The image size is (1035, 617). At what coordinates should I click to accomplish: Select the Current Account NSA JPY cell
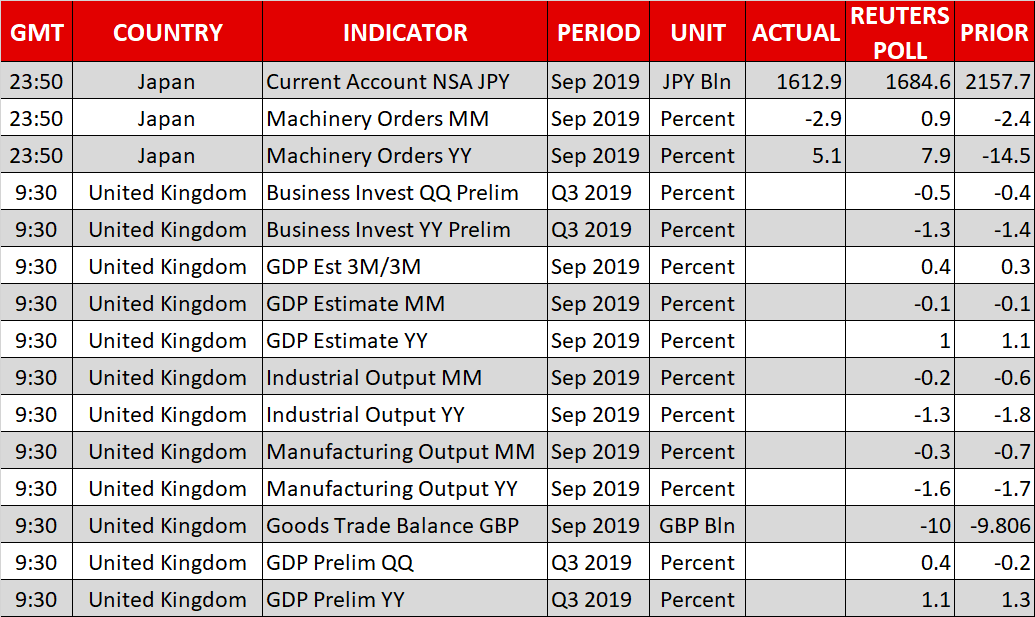click(x=405, y=81)
